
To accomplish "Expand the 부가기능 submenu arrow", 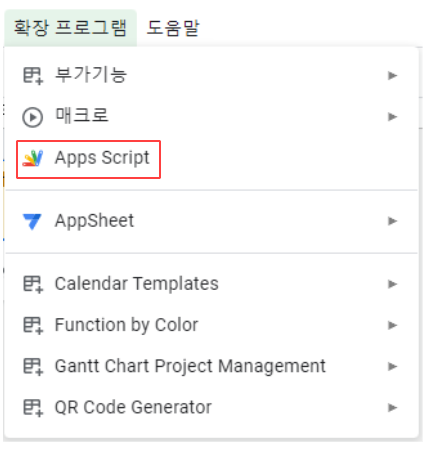I will pyautogui.click(x=392, y=76).
